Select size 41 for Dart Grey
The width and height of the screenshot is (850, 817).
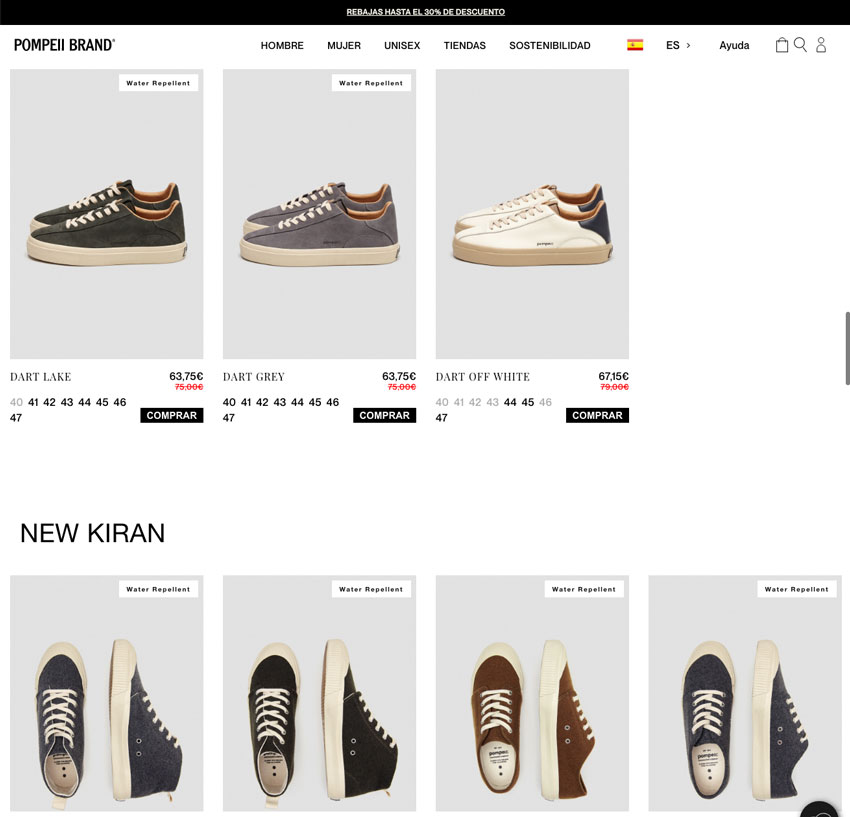tap(246, 402)
